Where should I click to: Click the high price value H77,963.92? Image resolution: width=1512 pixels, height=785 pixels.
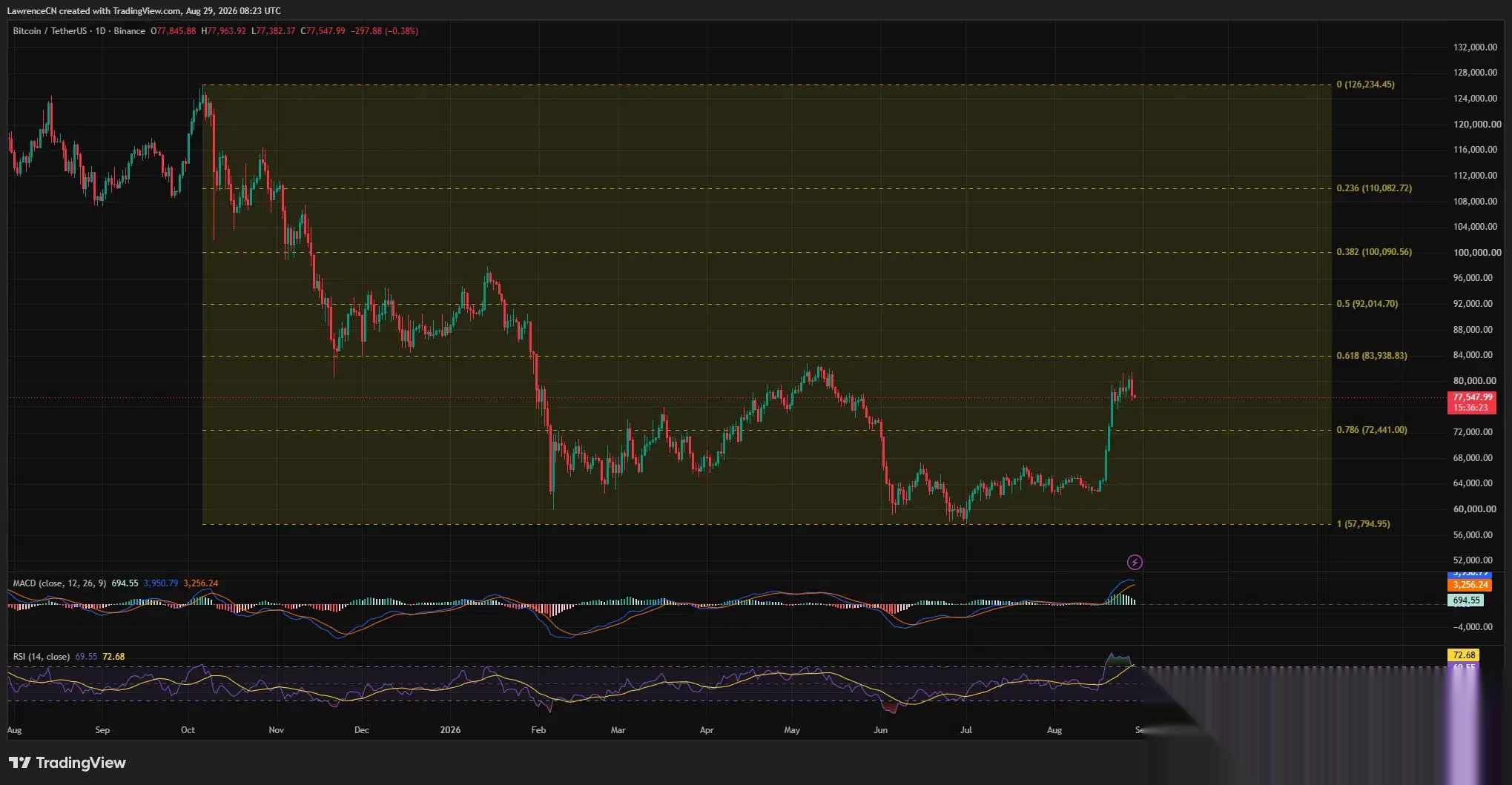tap(223, 31)
